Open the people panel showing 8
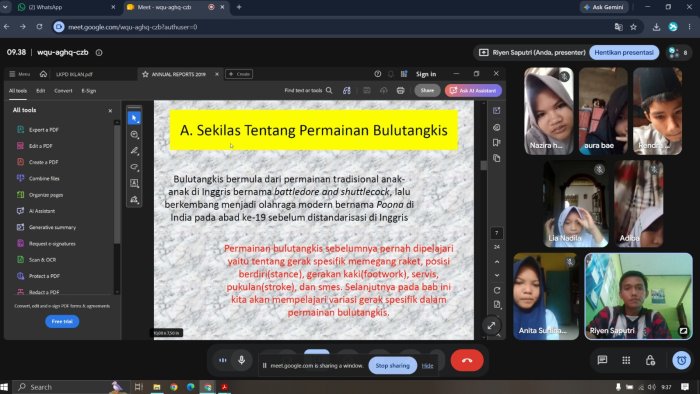The image size is (700, 394). pos(678,53)
